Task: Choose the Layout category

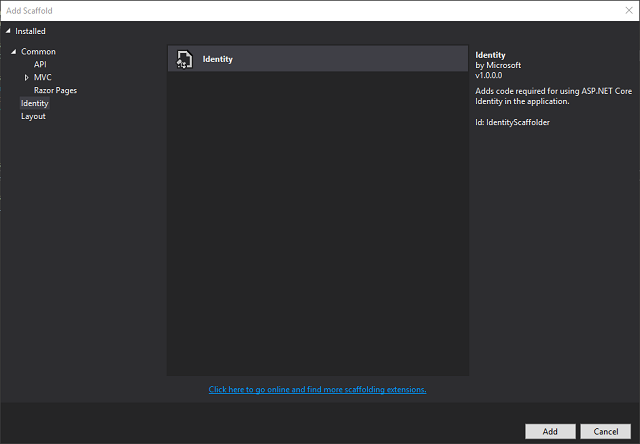Action: [33, 116]
